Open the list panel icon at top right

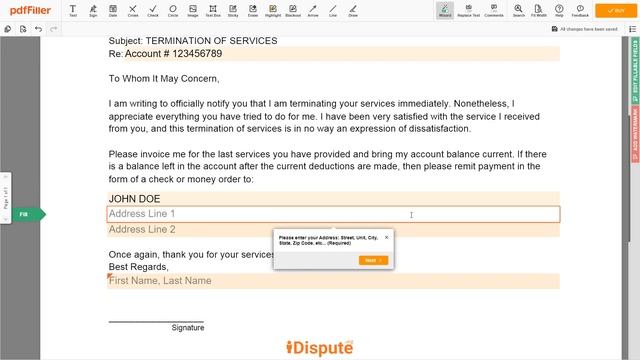pos(632,29)
